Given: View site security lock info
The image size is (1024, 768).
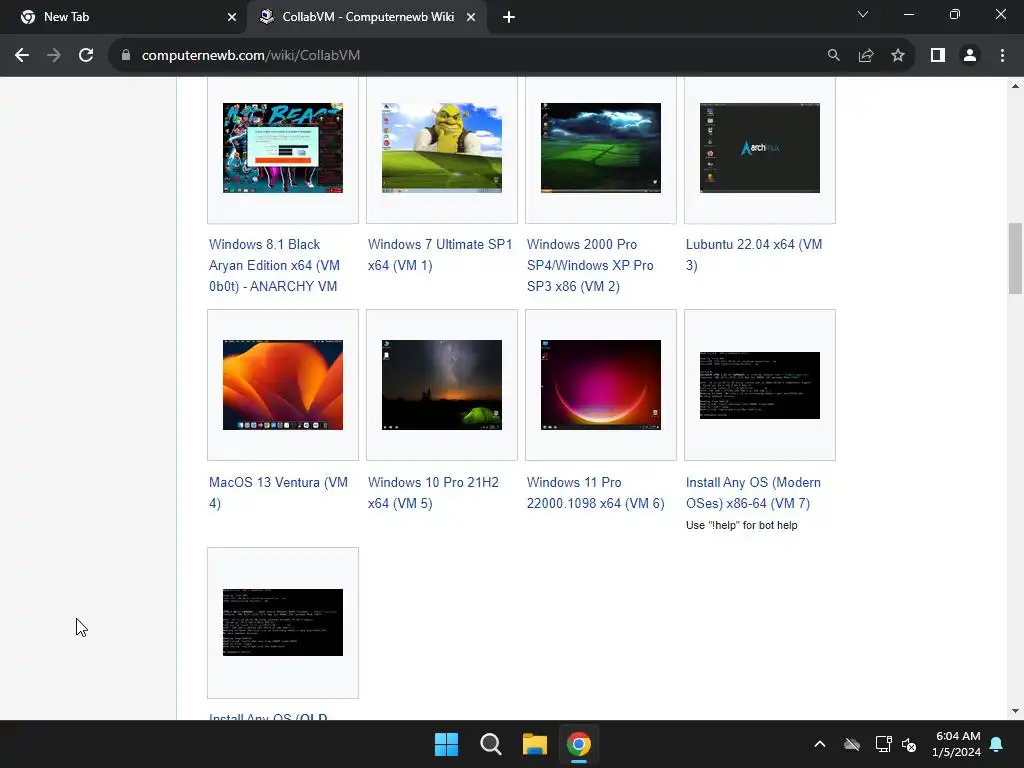Looking at the screenshot, I should click(126, 56).
